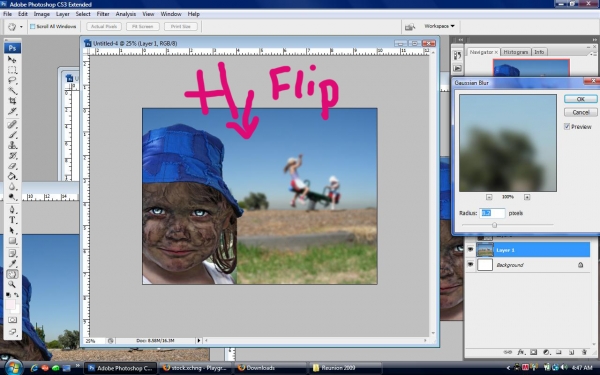600x375 pixels.
Task: Open the status bar info arrow menu
Action: click(x=199, y=340)
